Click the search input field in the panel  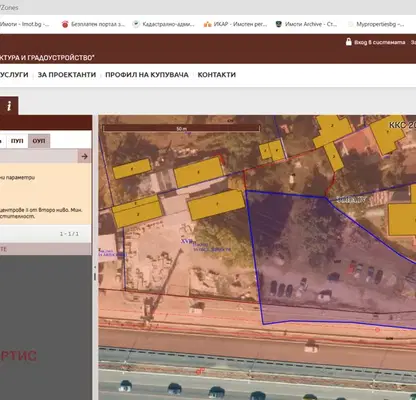tap(38, 156)
